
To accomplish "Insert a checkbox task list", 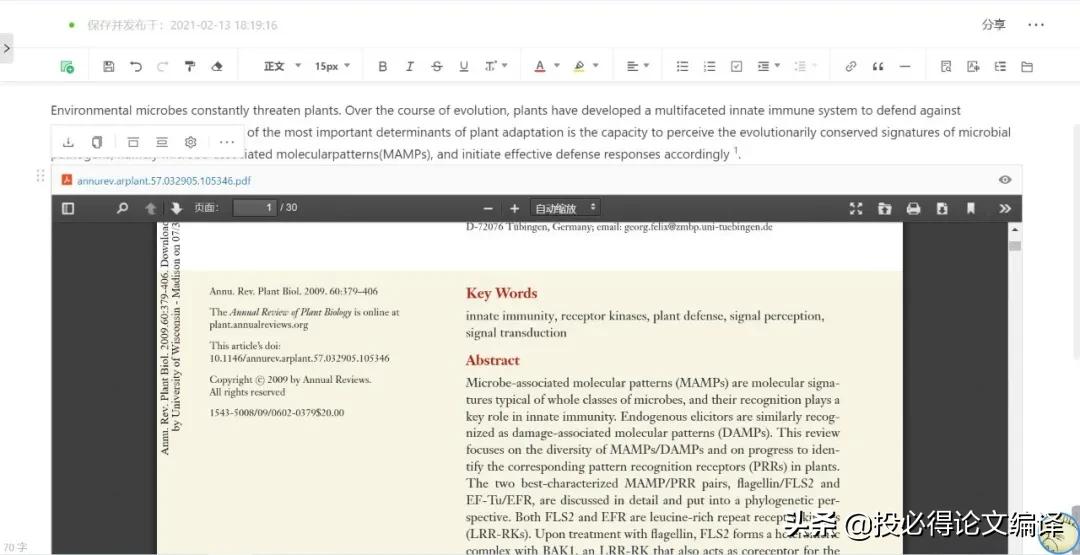I will [x=736, y=67].
